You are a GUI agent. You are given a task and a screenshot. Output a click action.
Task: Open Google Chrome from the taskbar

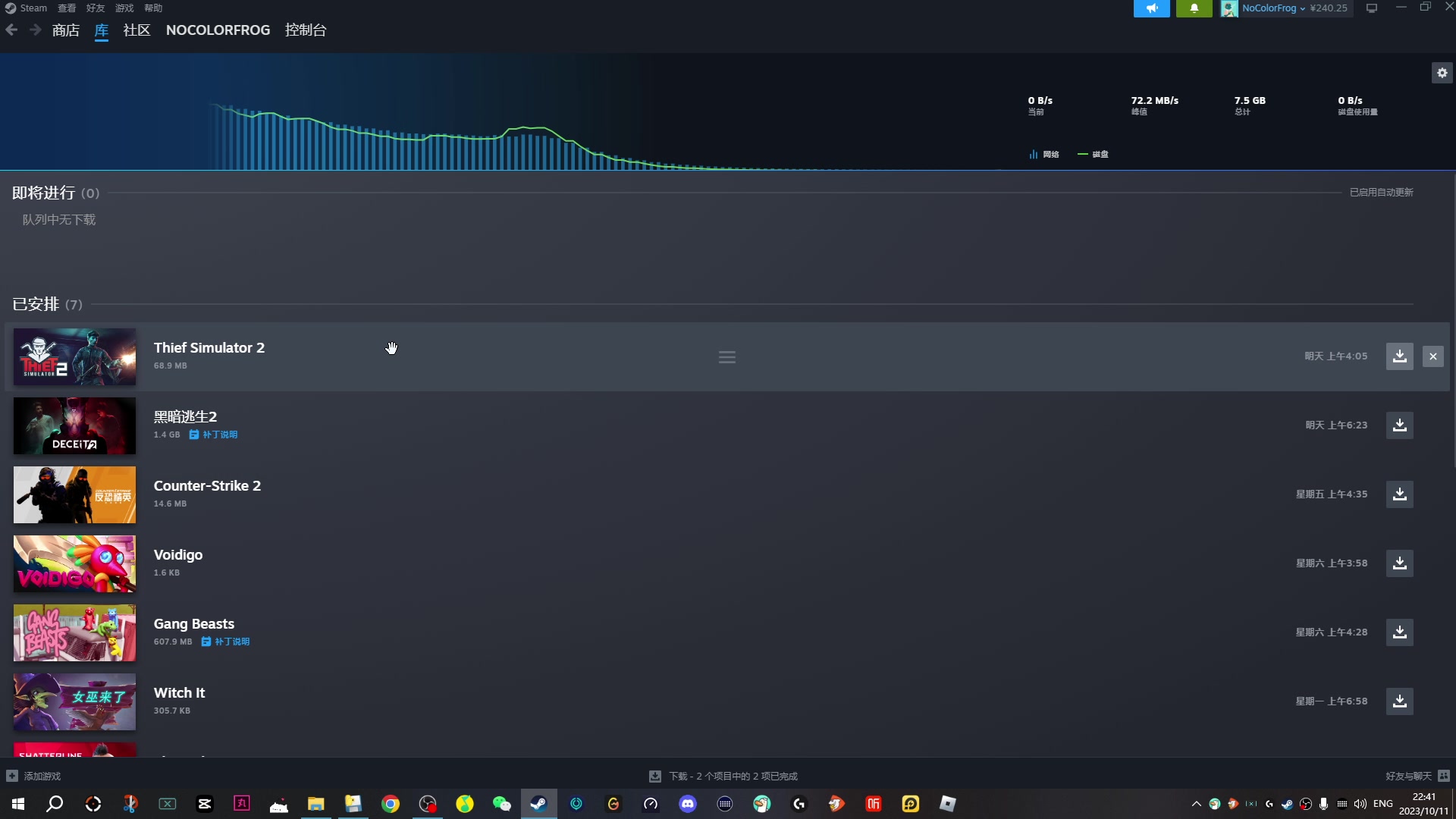pyautogui.click(x=390, y=804)
